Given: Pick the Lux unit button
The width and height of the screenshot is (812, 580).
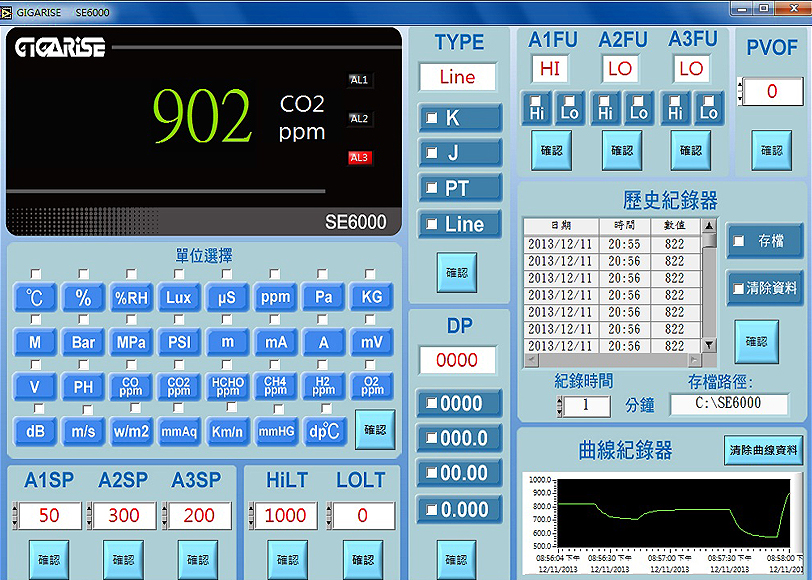Looking at the screenshot, I should point(179,297).
